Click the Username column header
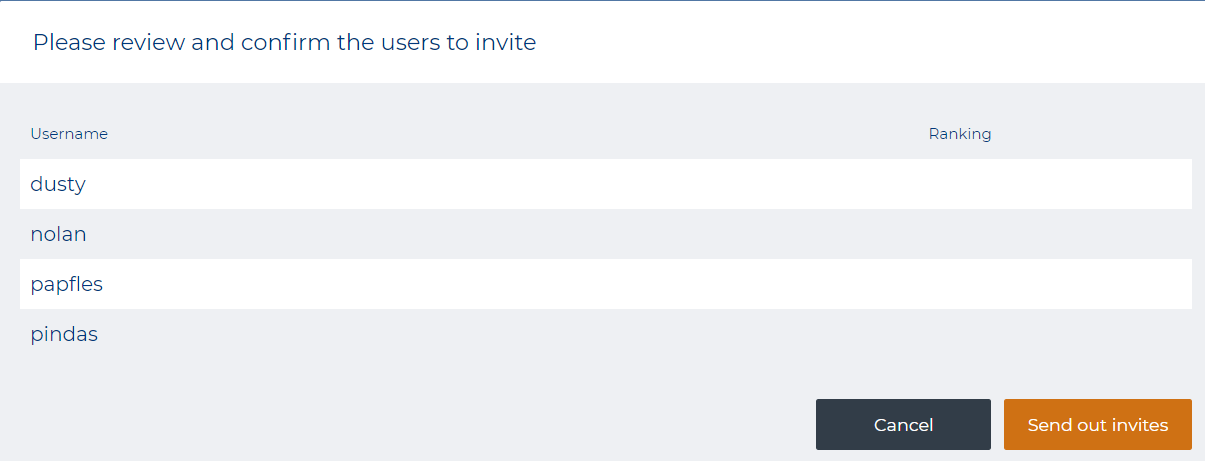The image size is (1205, 461). 69,134
